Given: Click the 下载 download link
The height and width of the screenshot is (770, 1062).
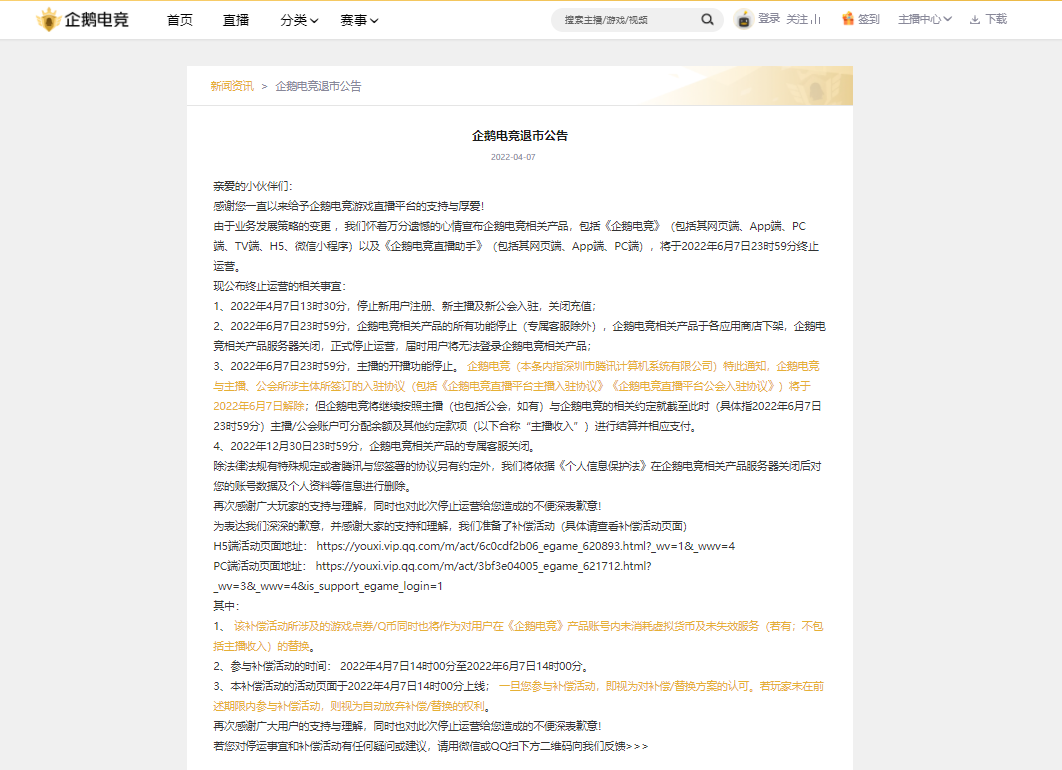Looking at the screenshot, I should pyautogui.click(x=996, y=18).
